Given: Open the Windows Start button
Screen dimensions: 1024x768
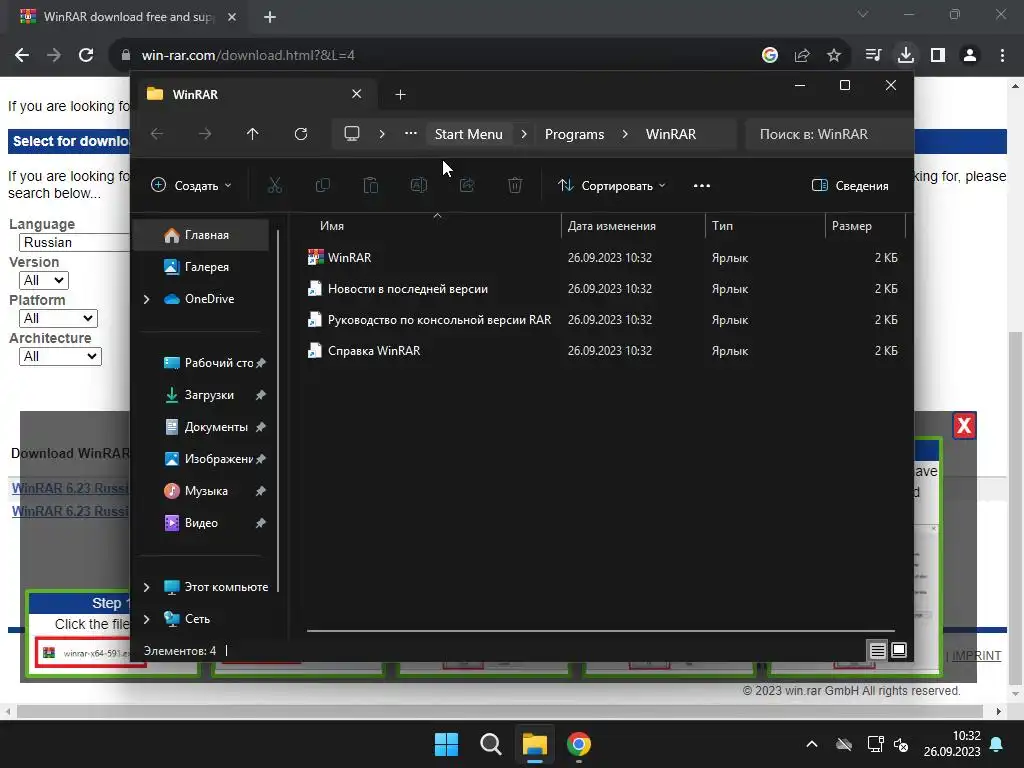Looking at the screenshot, I should click(x=447, y=744).
